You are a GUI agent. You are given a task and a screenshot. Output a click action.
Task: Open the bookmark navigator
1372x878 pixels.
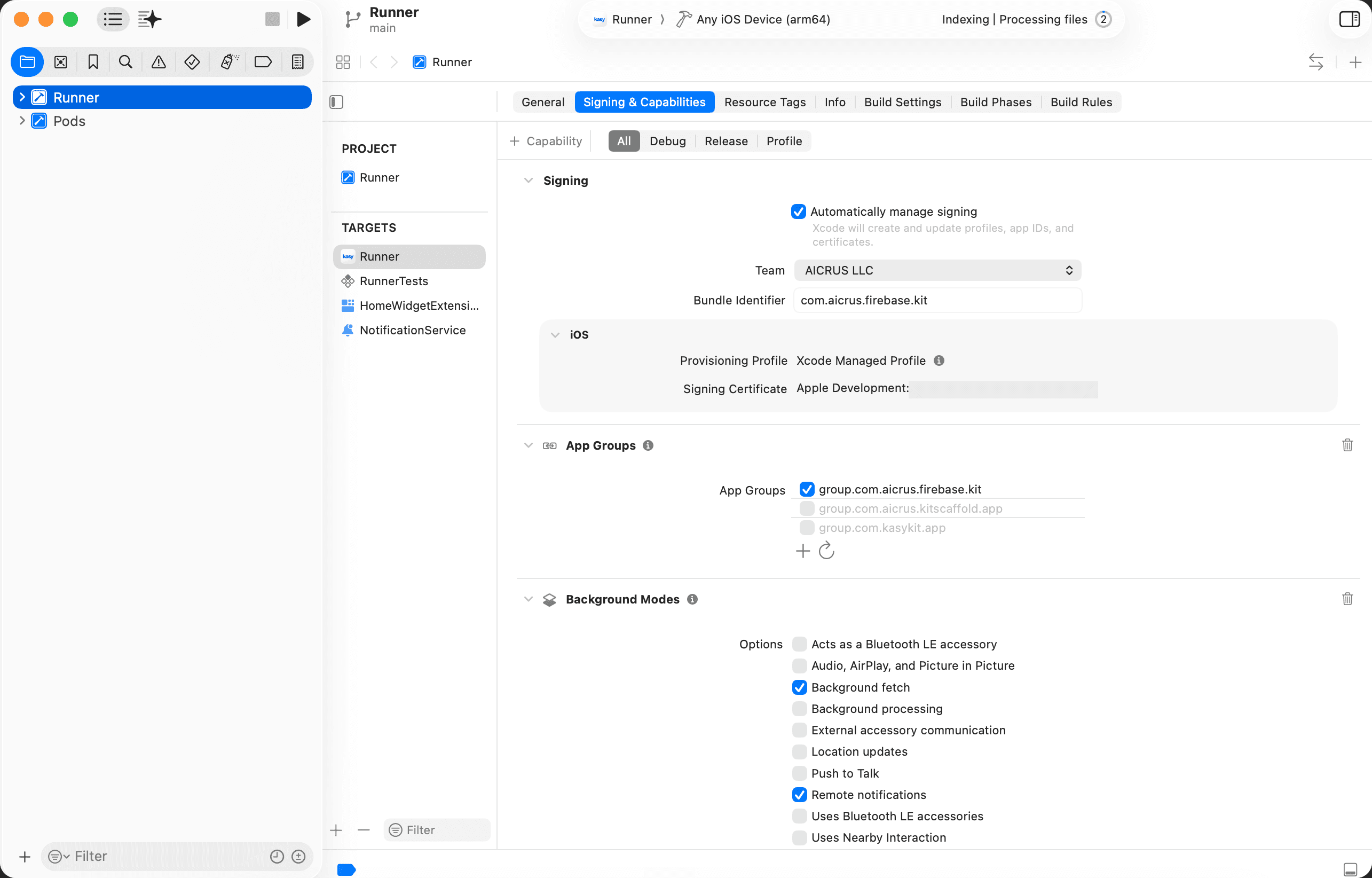point(93,62)
